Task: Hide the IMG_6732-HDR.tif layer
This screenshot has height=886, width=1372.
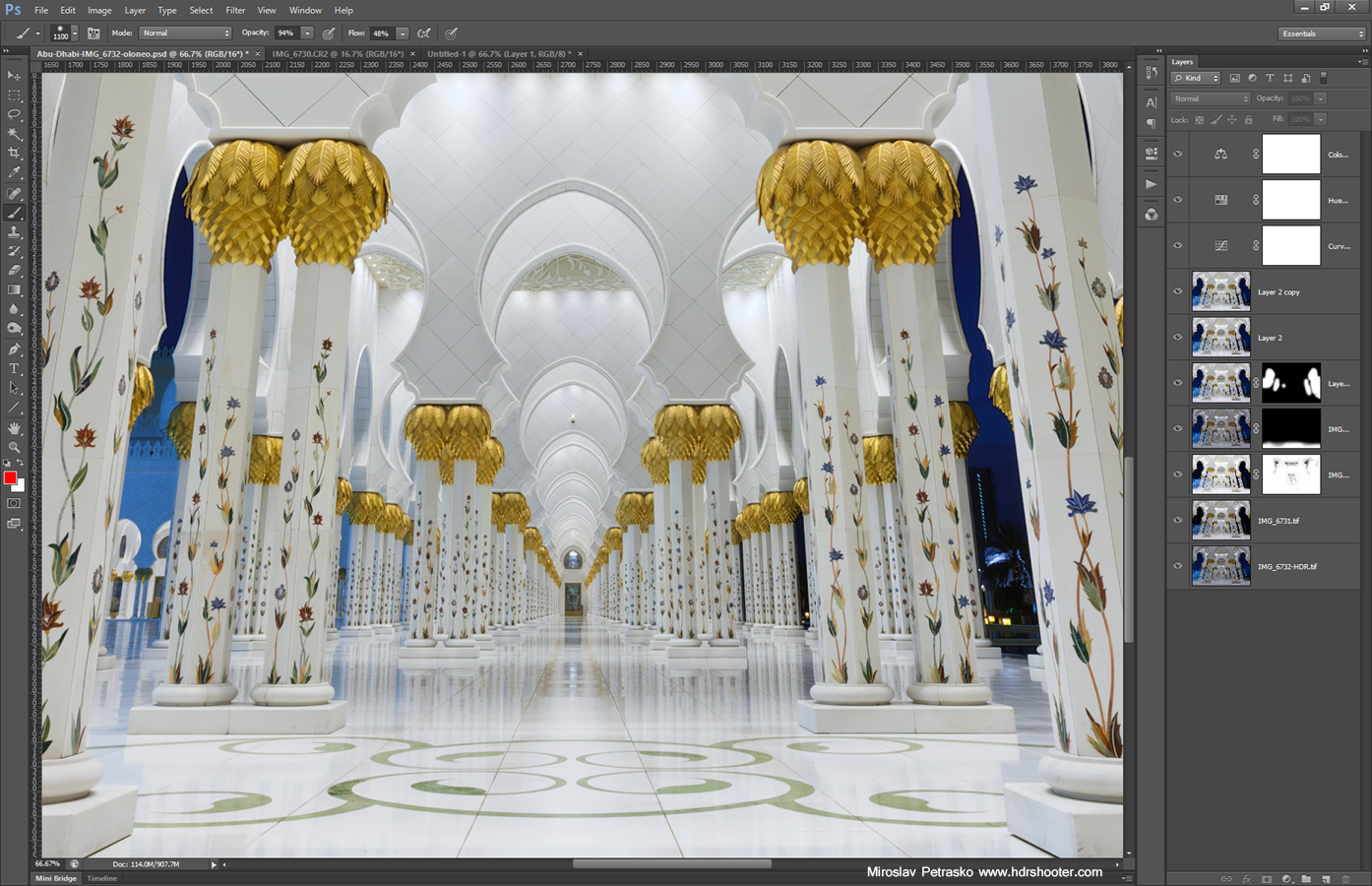Action: 1177,566
